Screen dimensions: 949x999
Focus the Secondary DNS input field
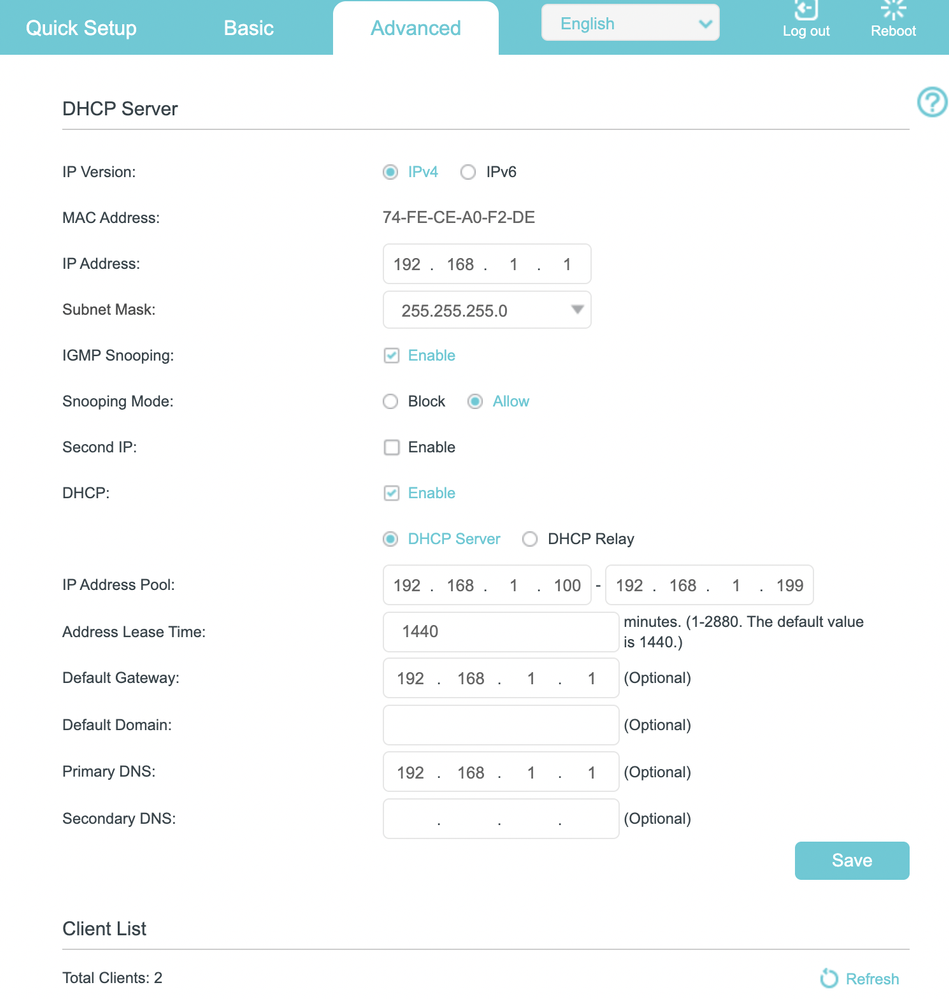(500, 819)
